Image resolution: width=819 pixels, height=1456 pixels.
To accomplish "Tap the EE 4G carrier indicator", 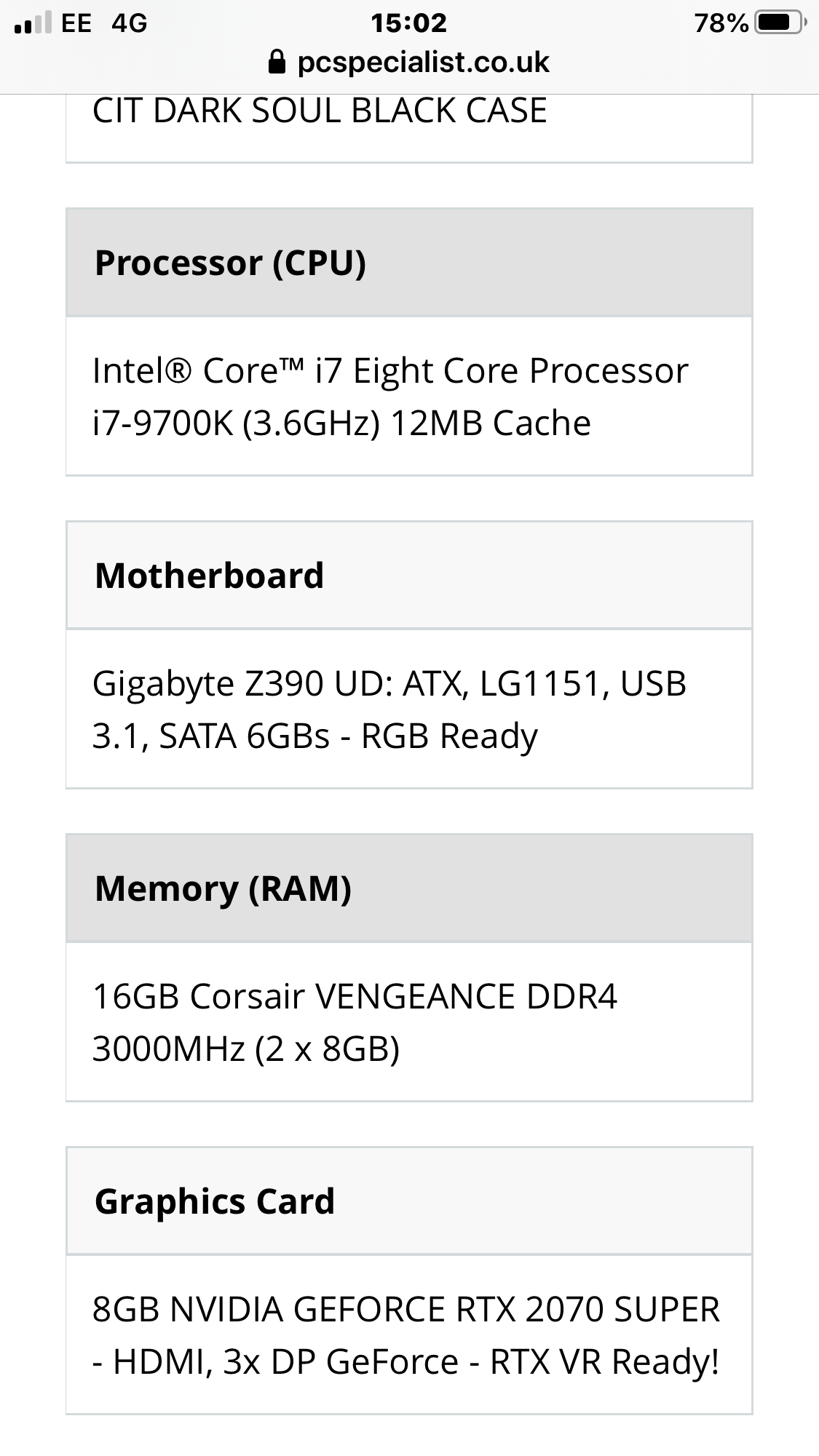I will coord(104,23).
